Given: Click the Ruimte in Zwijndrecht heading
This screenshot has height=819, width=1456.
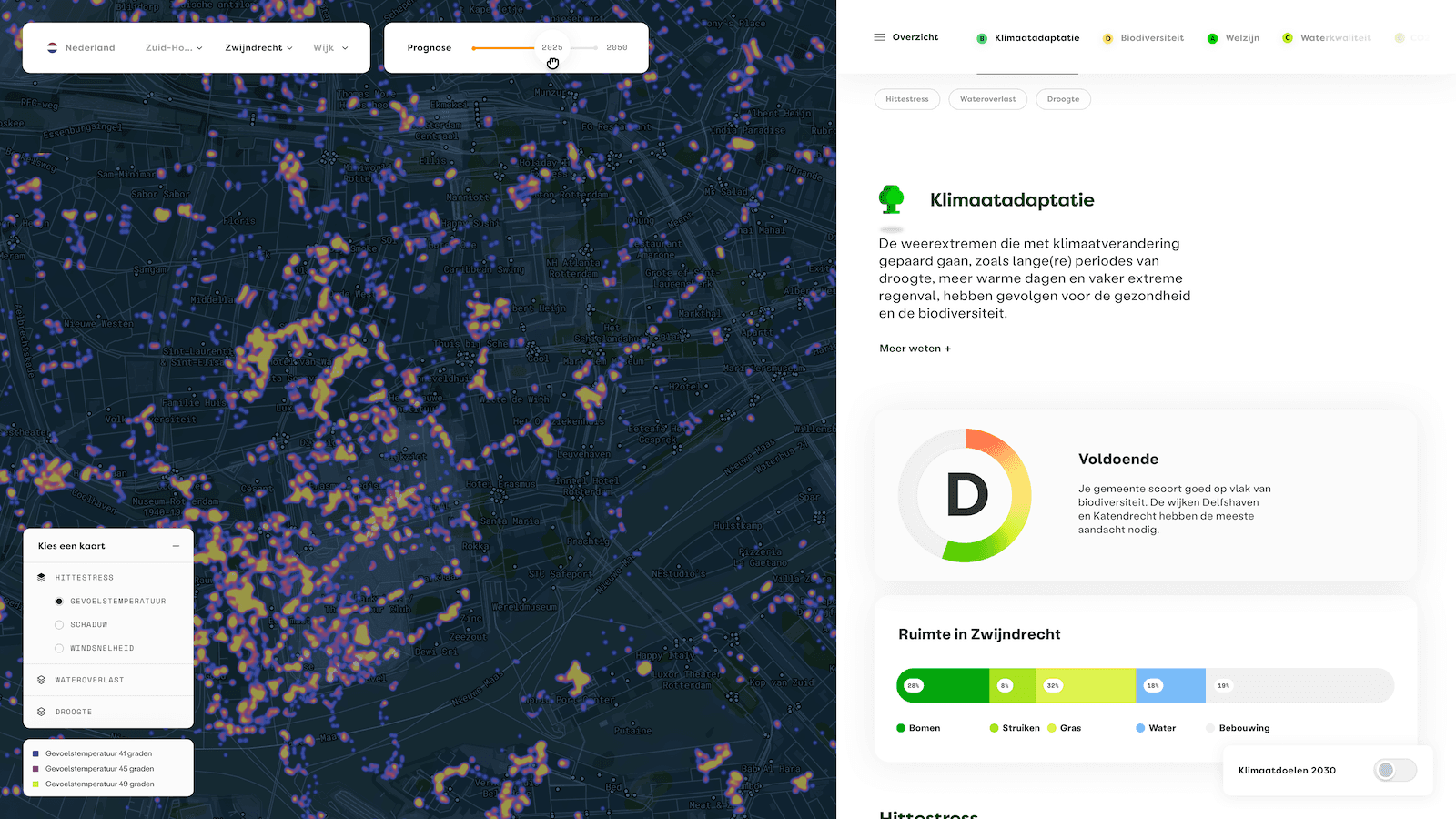Looking at the screenshot, I should 979,634.
